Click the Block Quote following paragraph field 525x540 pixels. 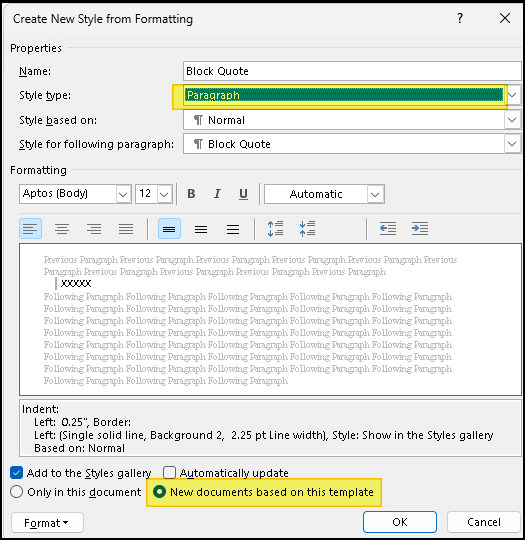coord(344,144)
